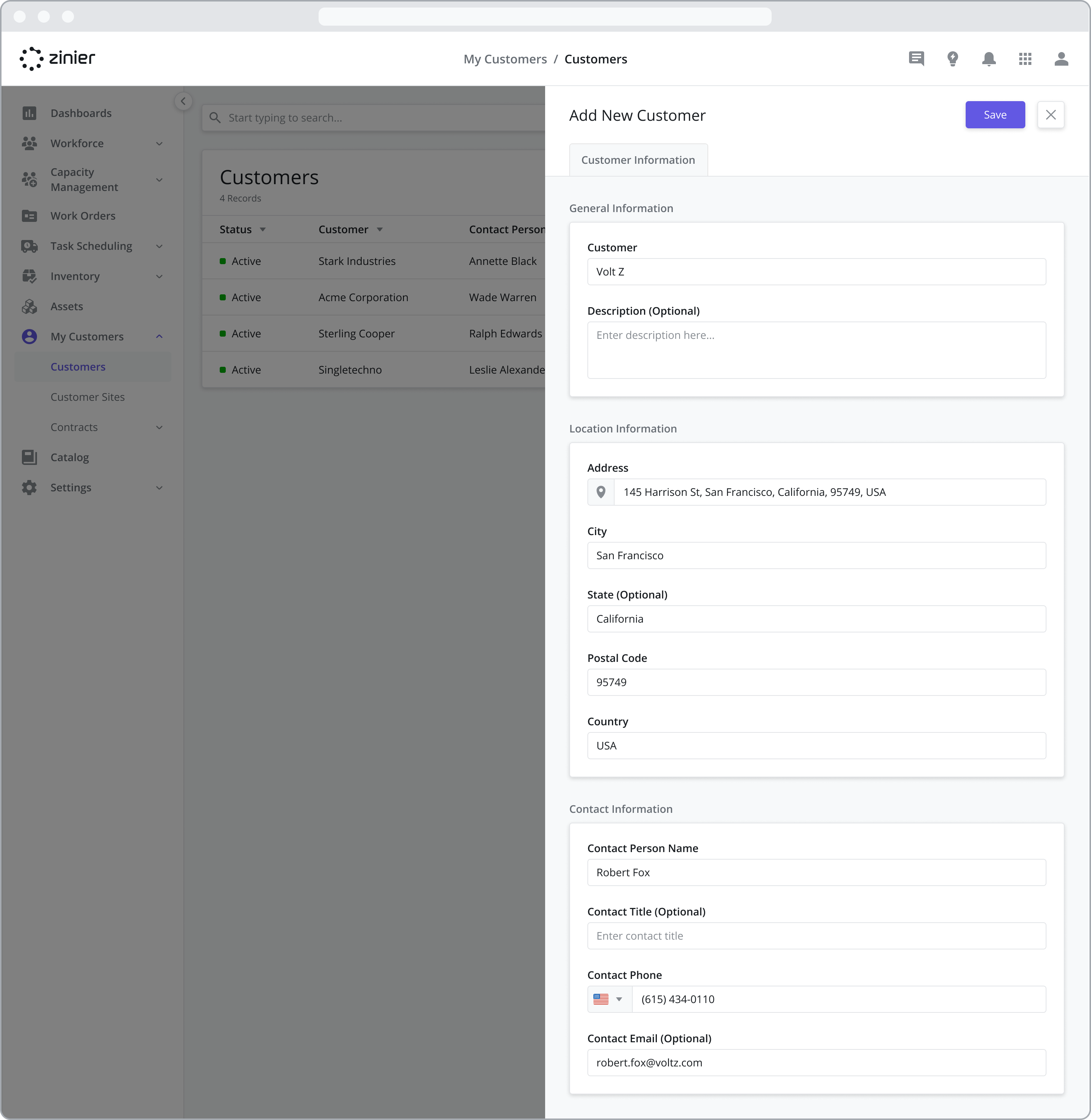Click the lightbulb tips icon

(x=952, y=59)
